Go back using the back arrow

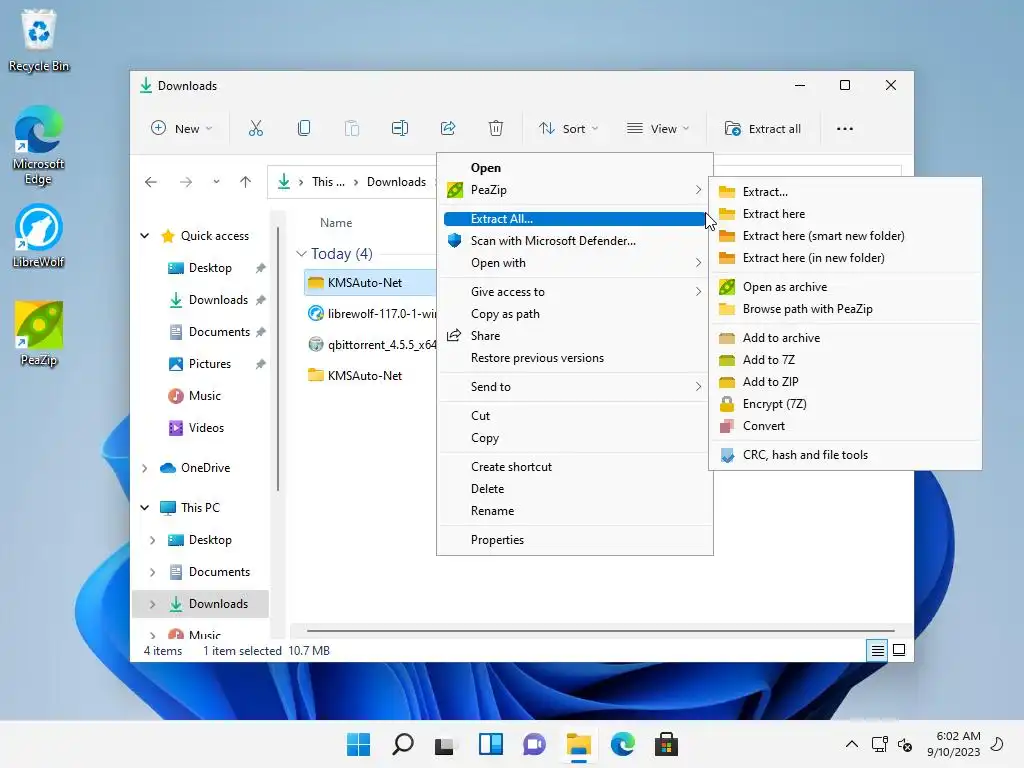[x=151, y=182]
